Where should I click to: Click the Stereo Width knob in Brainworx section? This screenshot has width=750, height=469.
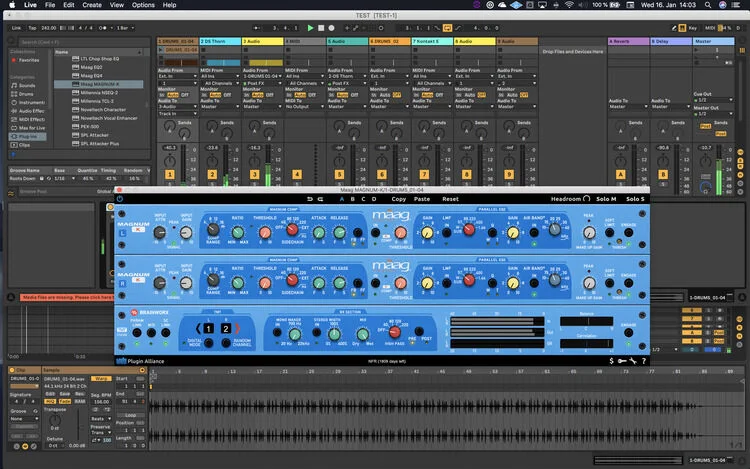click(x=335, y=334)
